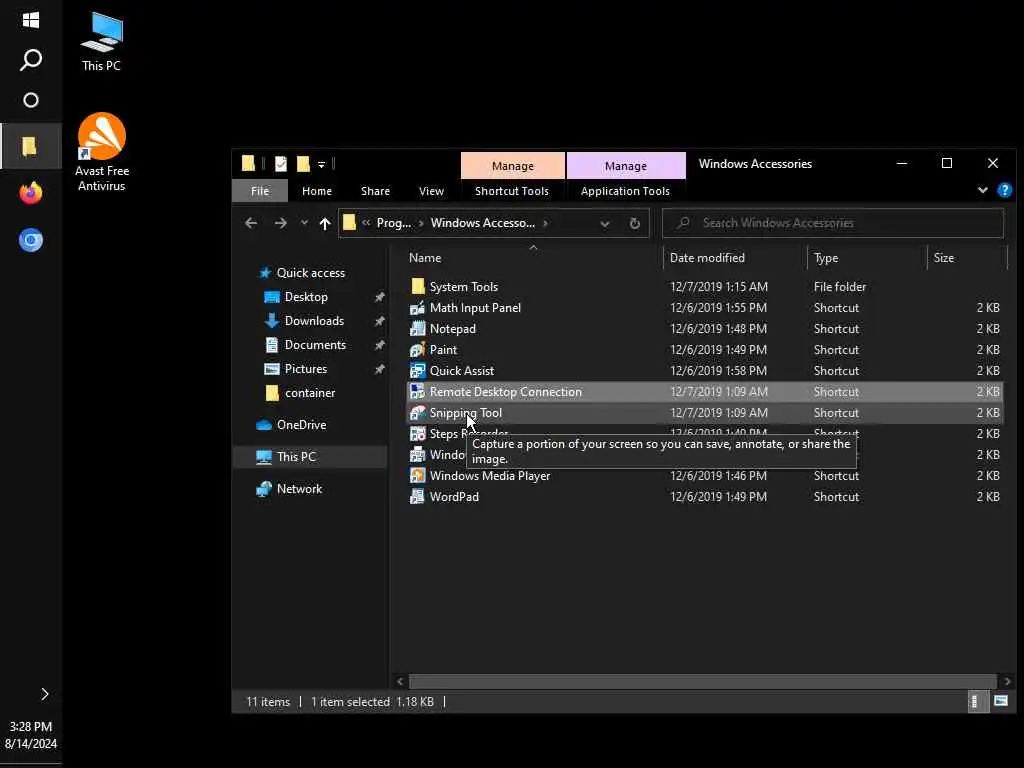Expand the address bar history dropdown
Image resolution: width=1024 pixels, height=768 pixels.
[605, 224]
